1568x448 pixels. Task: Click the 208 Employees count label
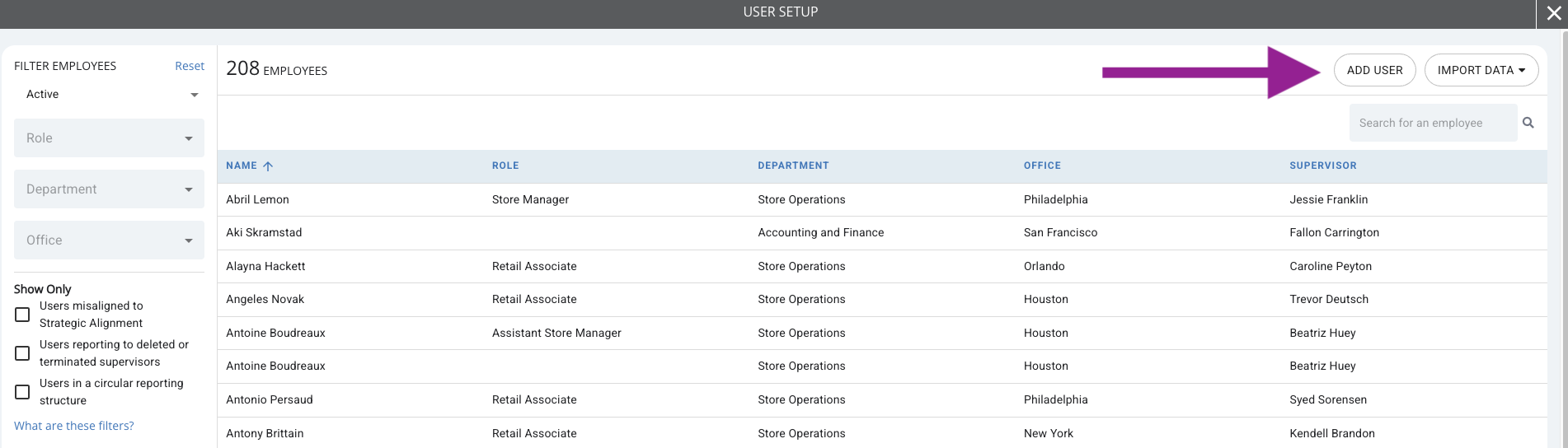click(x=276, y=69)
